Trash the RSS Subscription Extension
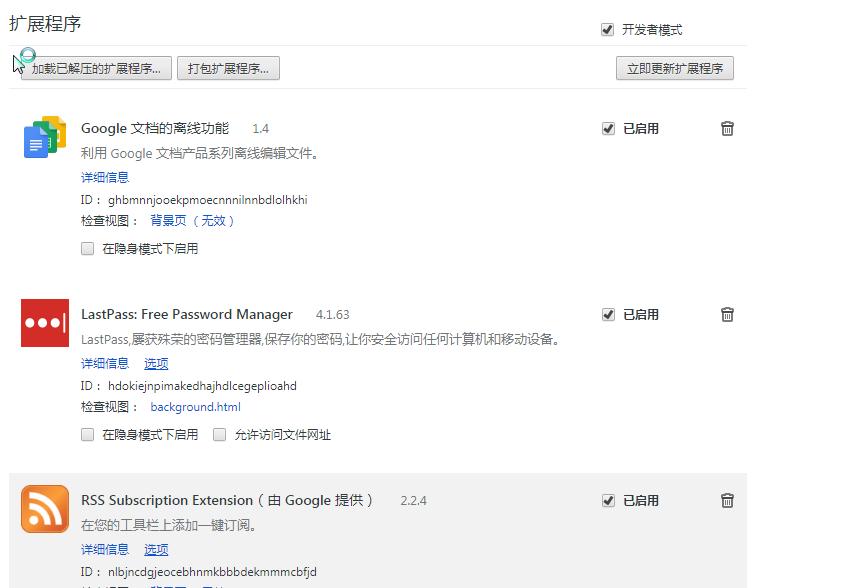This screenshot has width=850, height=588. coord(727,500)
